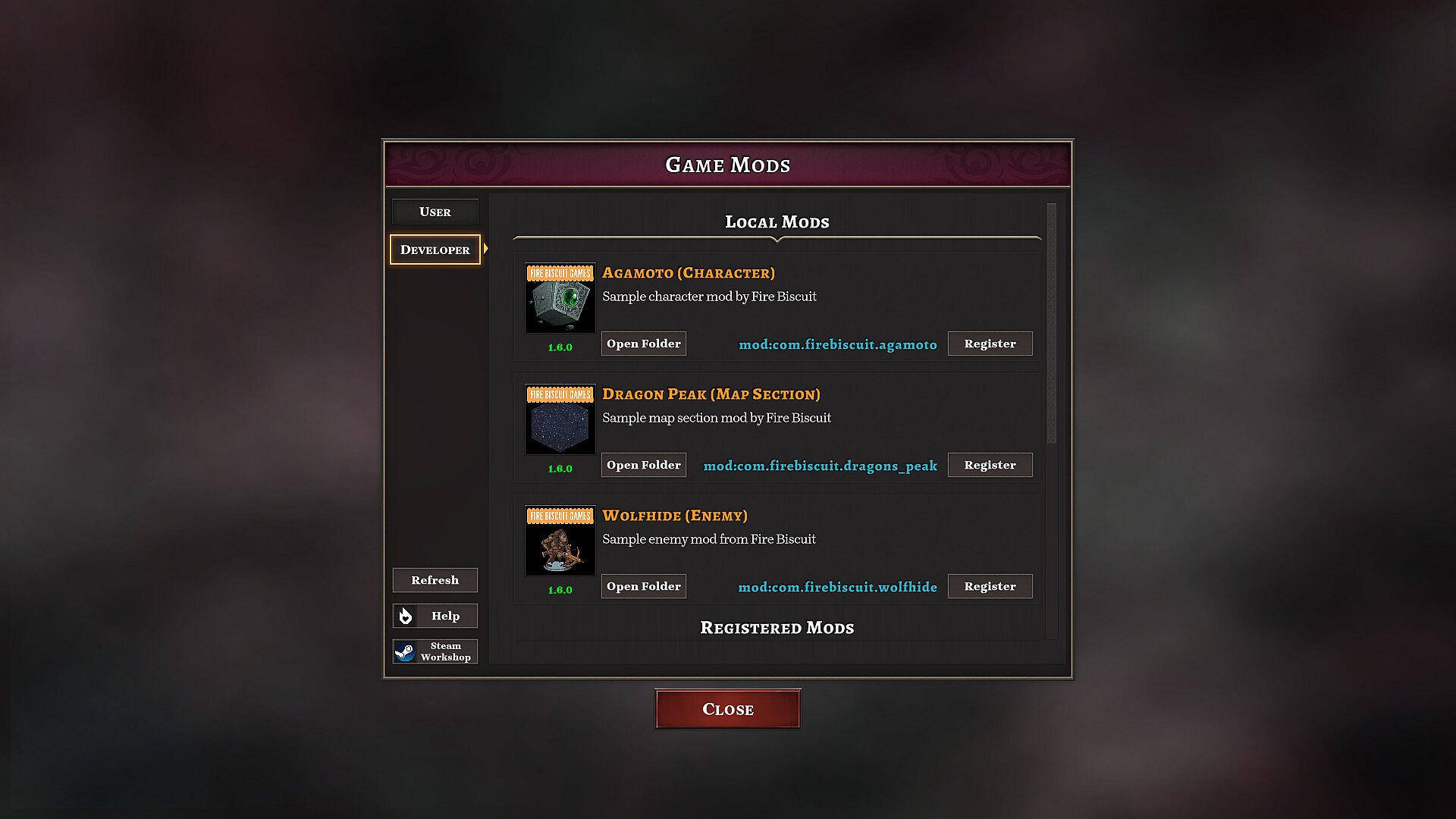Click the mod:com.firebiscuit.agamoto identifier link
The width and height of the screenshot is (1456, 819).
838,344
